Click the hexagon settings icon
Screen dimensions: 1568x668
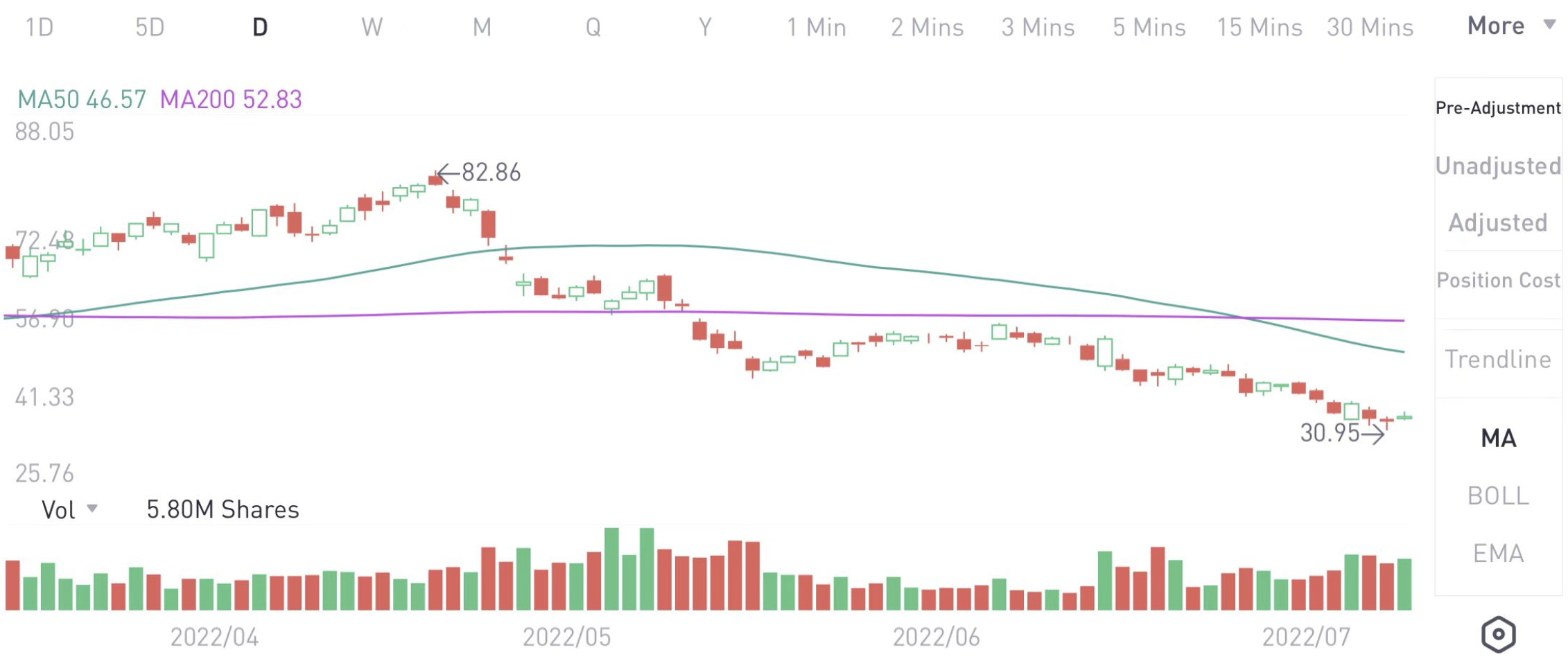(x=1498, y=634)
